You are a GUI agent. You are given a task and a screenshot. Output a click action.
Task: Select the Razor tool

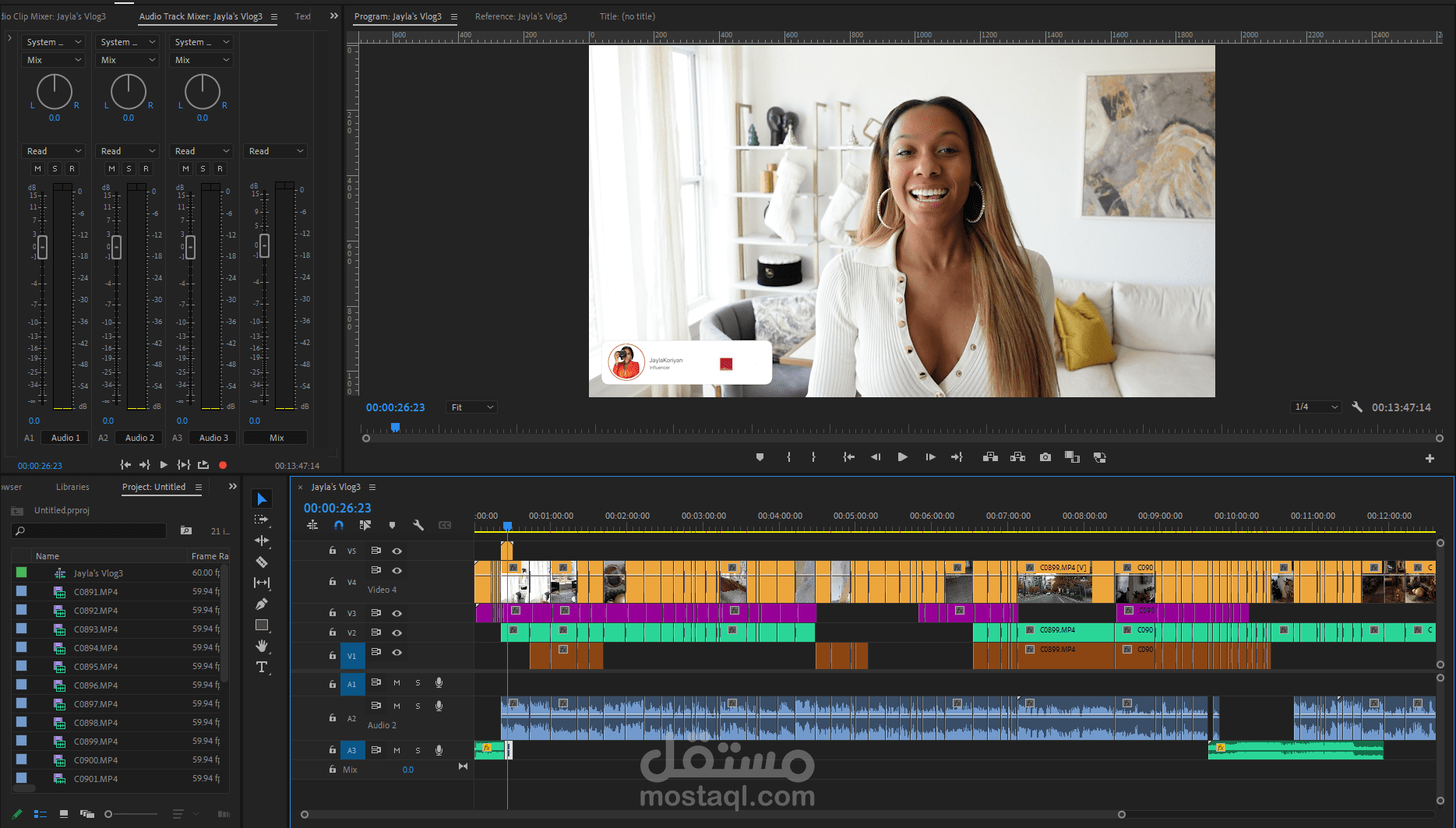(262, 562)
